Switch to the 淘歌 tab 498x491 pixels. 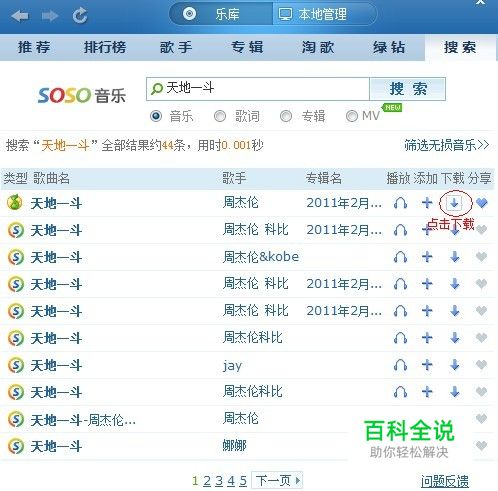pyautogui.click(x=318, y=47)
